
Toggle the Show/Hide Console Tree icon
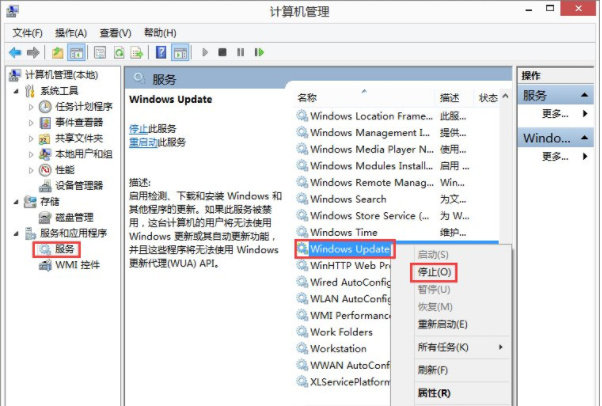pyautogui.click(x=76, y=52)
